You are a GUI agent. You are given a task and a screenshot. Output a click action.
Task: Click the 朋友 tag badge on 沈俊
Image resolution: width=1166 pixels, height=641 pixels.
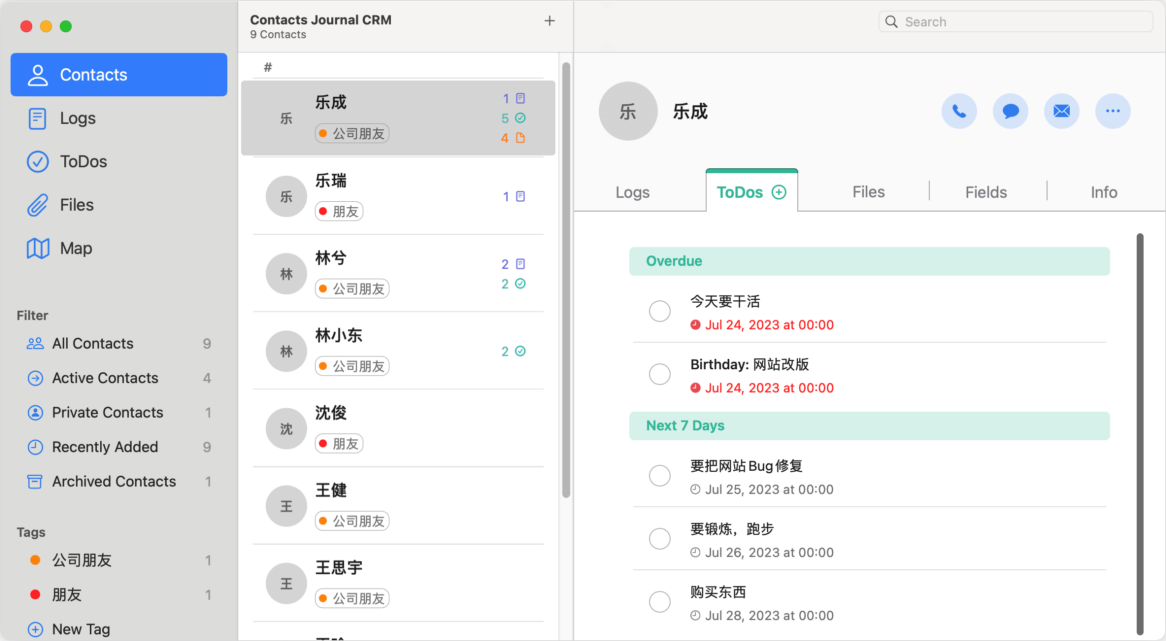[339, 444]
